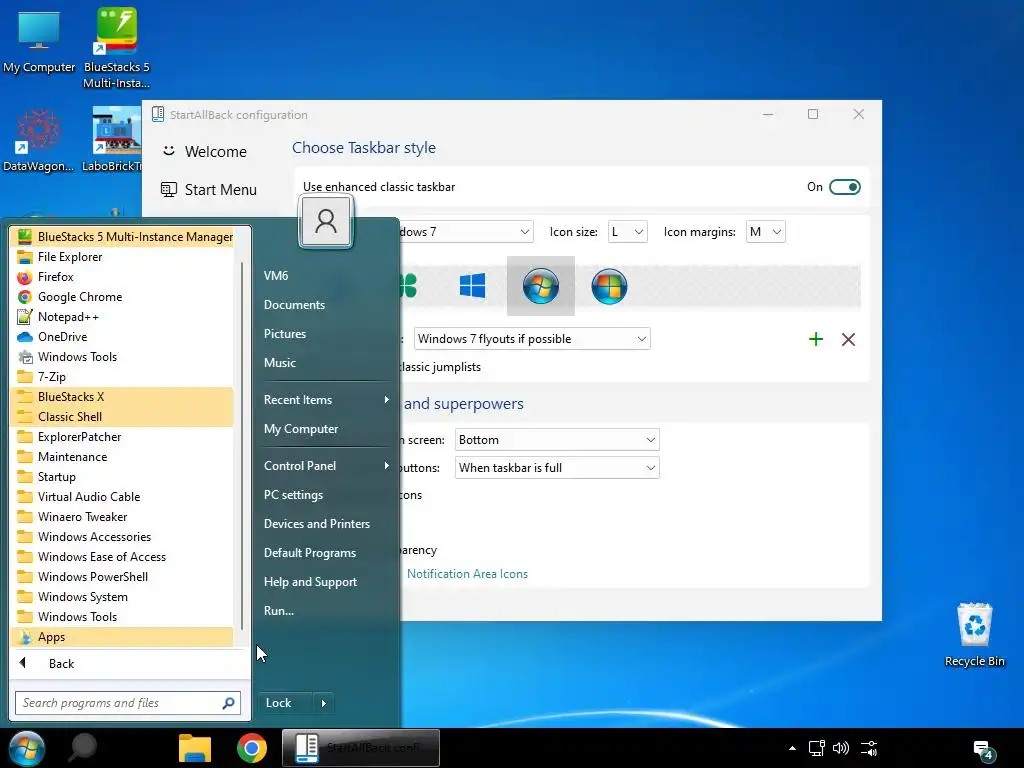Click the search magnifier in Start menu search box
Image resolution: width=1024 pixels, height=768 pixels.
229,703
